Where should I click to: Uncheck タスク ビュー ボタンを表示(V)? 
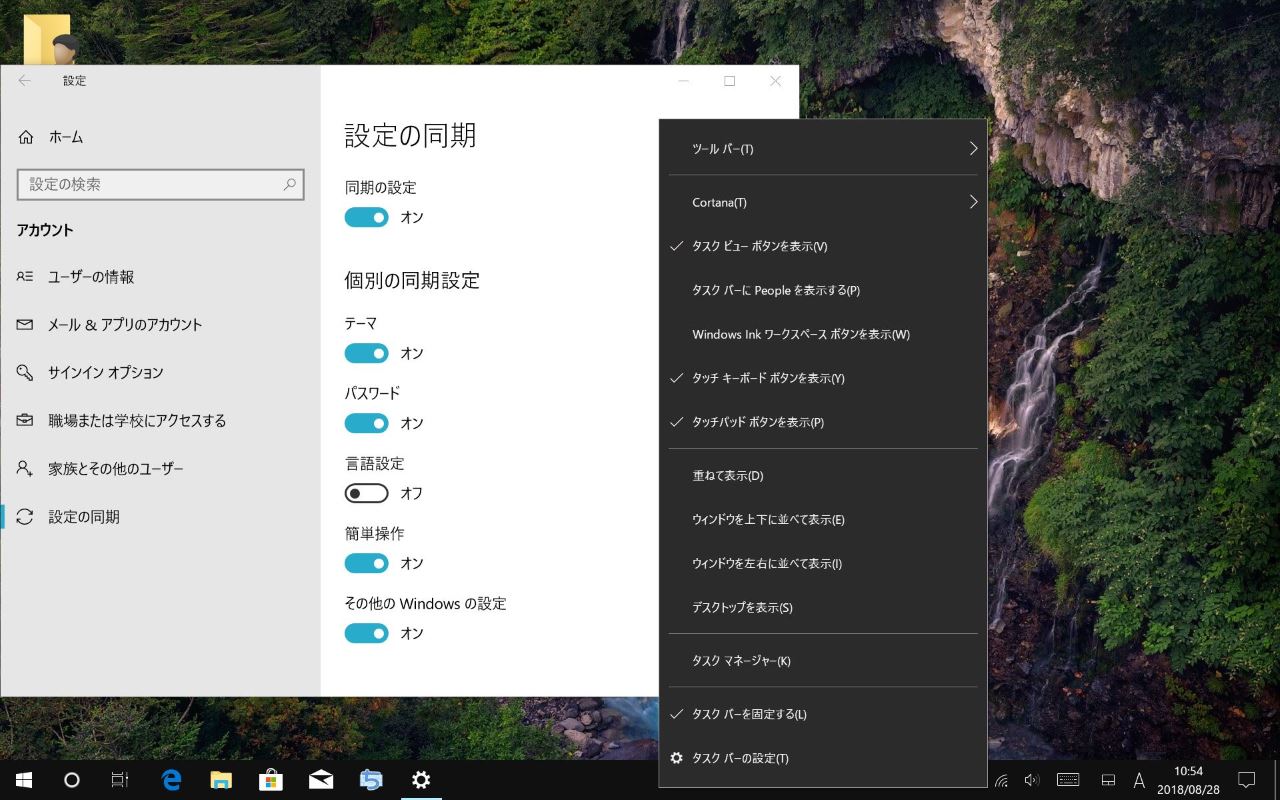pos(823,247)
